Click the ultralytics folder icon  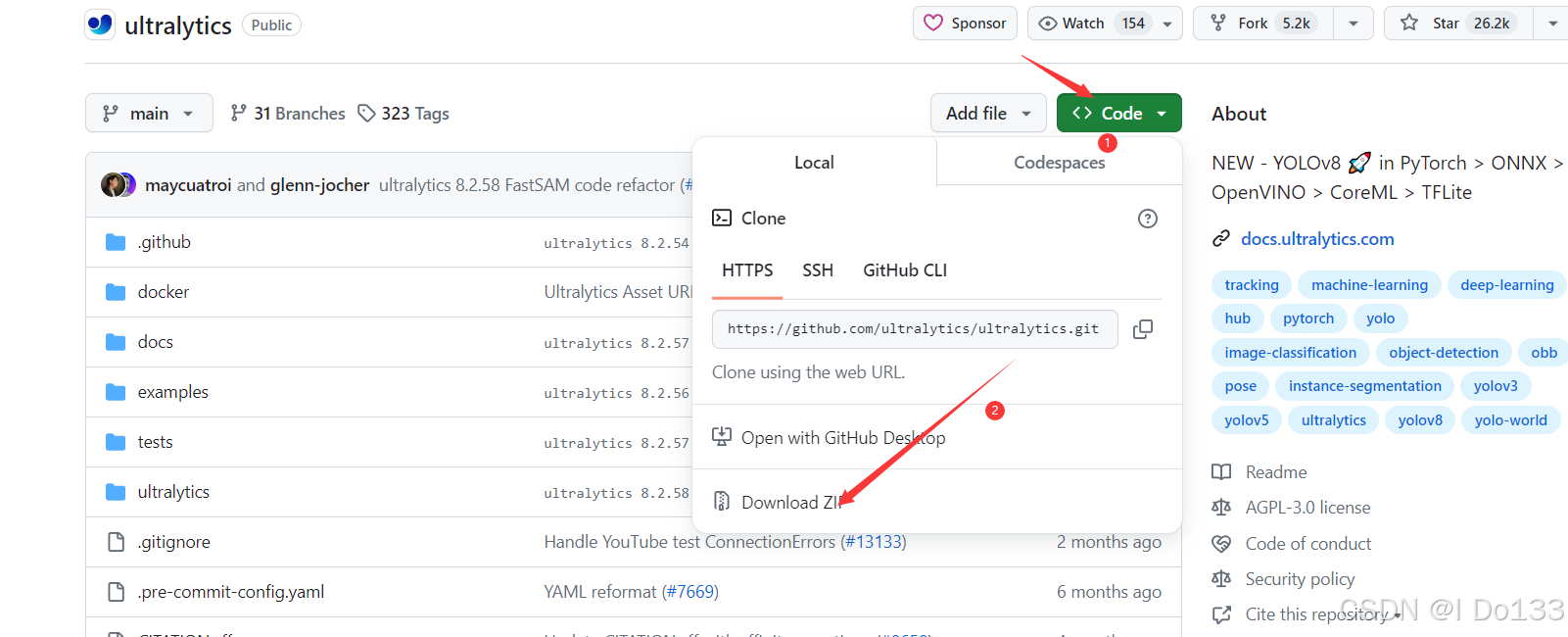pos(116,492)
